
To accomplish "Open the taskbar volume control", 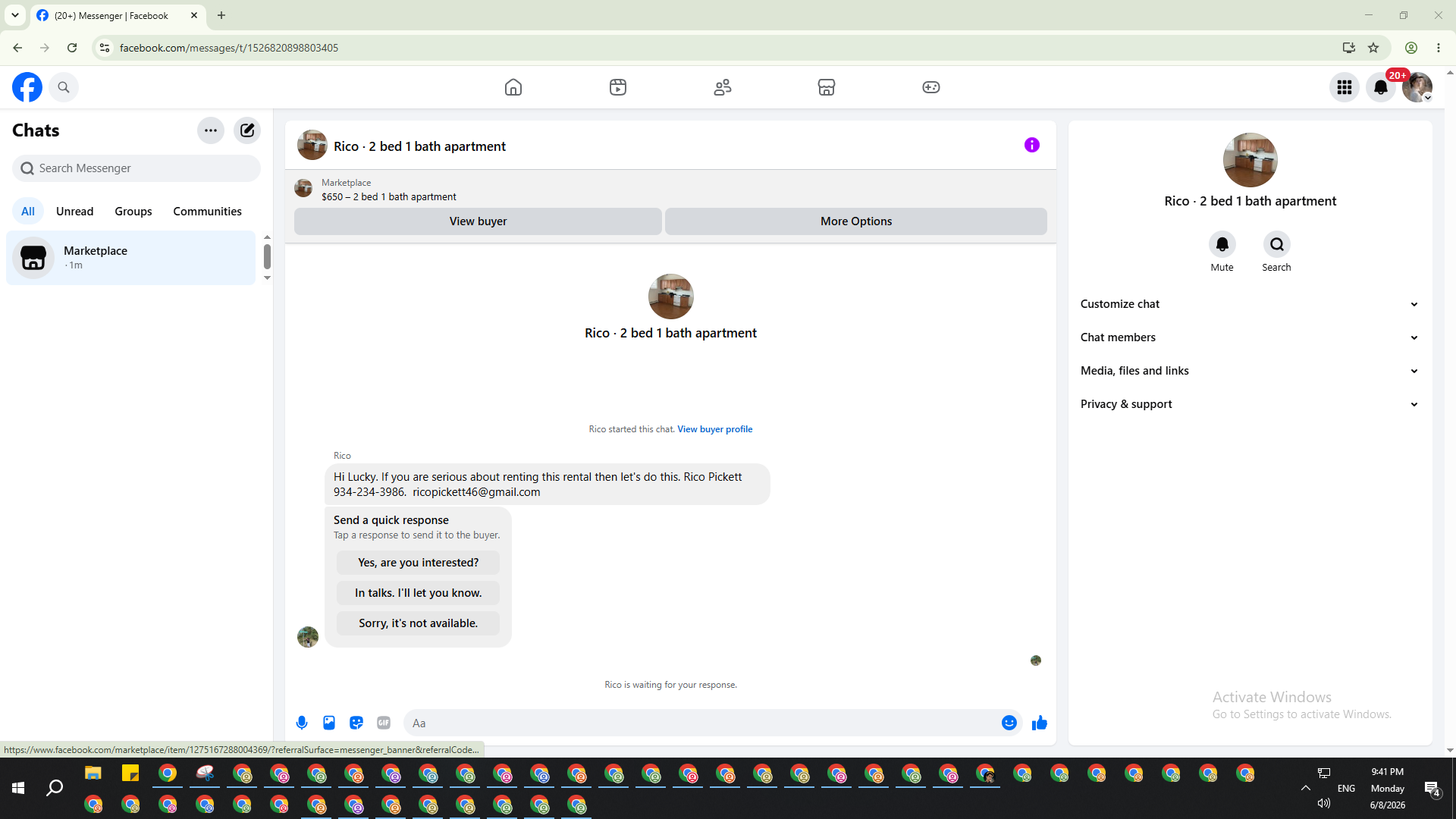I will [1324, 803].
